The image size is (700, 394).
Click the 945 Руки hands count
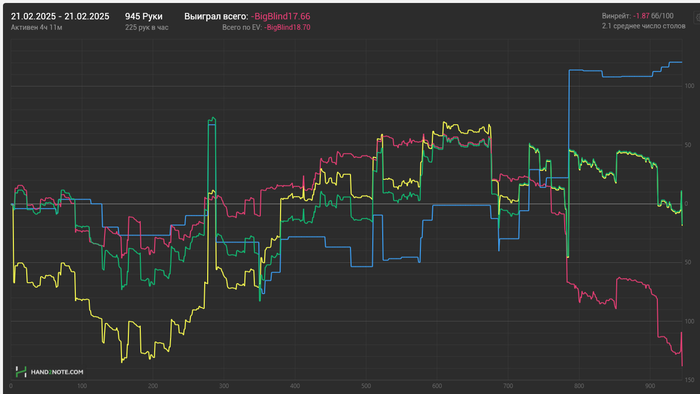(x=144, y=17)
